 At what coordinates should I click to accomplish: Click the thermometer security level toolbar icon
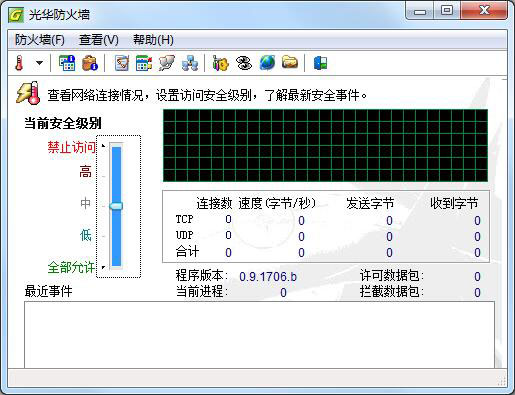19,63
